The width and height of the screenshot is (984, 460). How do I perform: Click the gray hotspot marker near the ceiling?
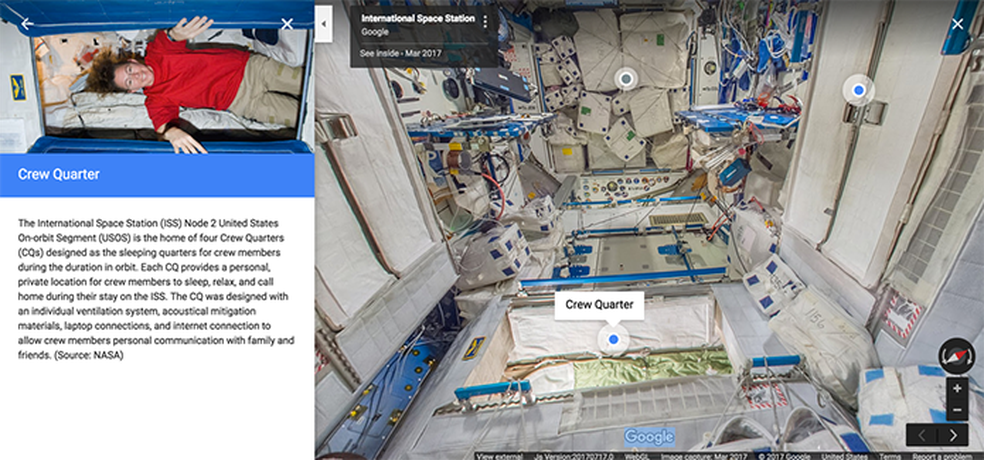pyautogui.click(x=626, y=78)
